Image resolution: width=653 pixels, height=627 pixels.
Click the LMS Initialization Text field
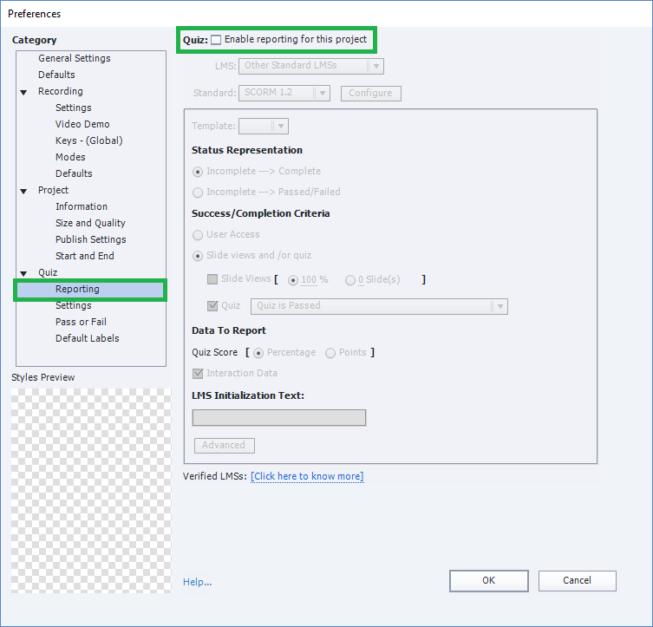279,418
